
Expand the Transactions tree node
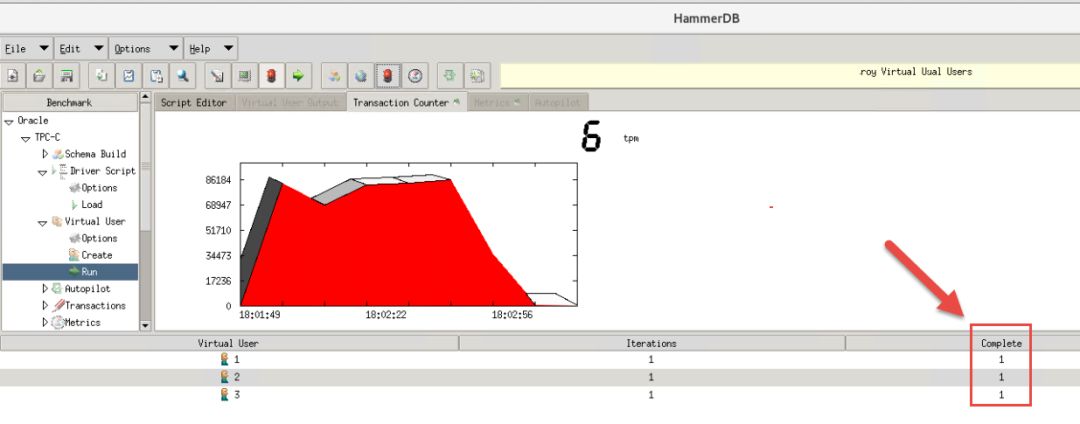[45, 306]
